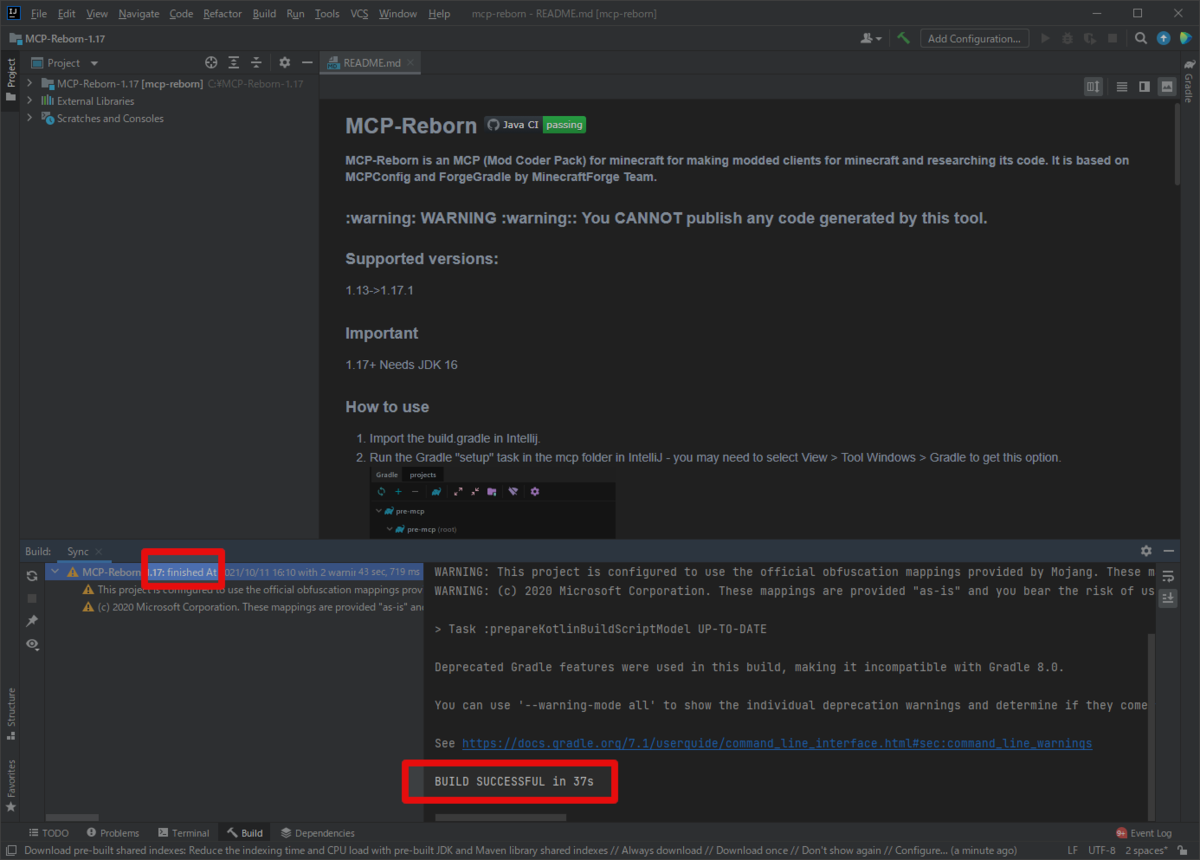The image size is (1200, 860).
Task: Click the disabled Run triangle icon
Action: tap(1045, 38)
